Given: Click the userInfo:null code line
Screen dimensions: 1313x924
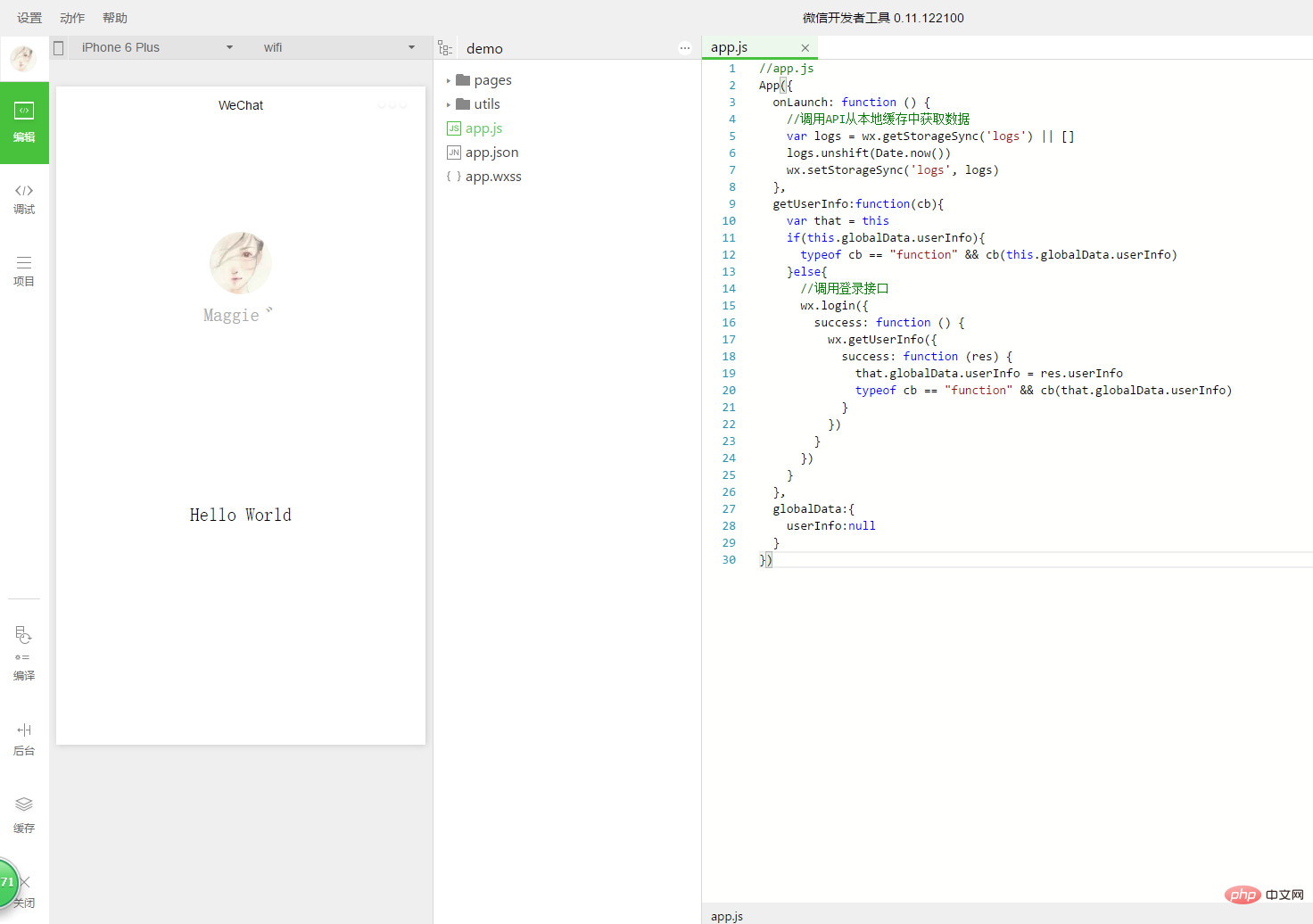Looking at the screenshot, I should click(830, 525).
